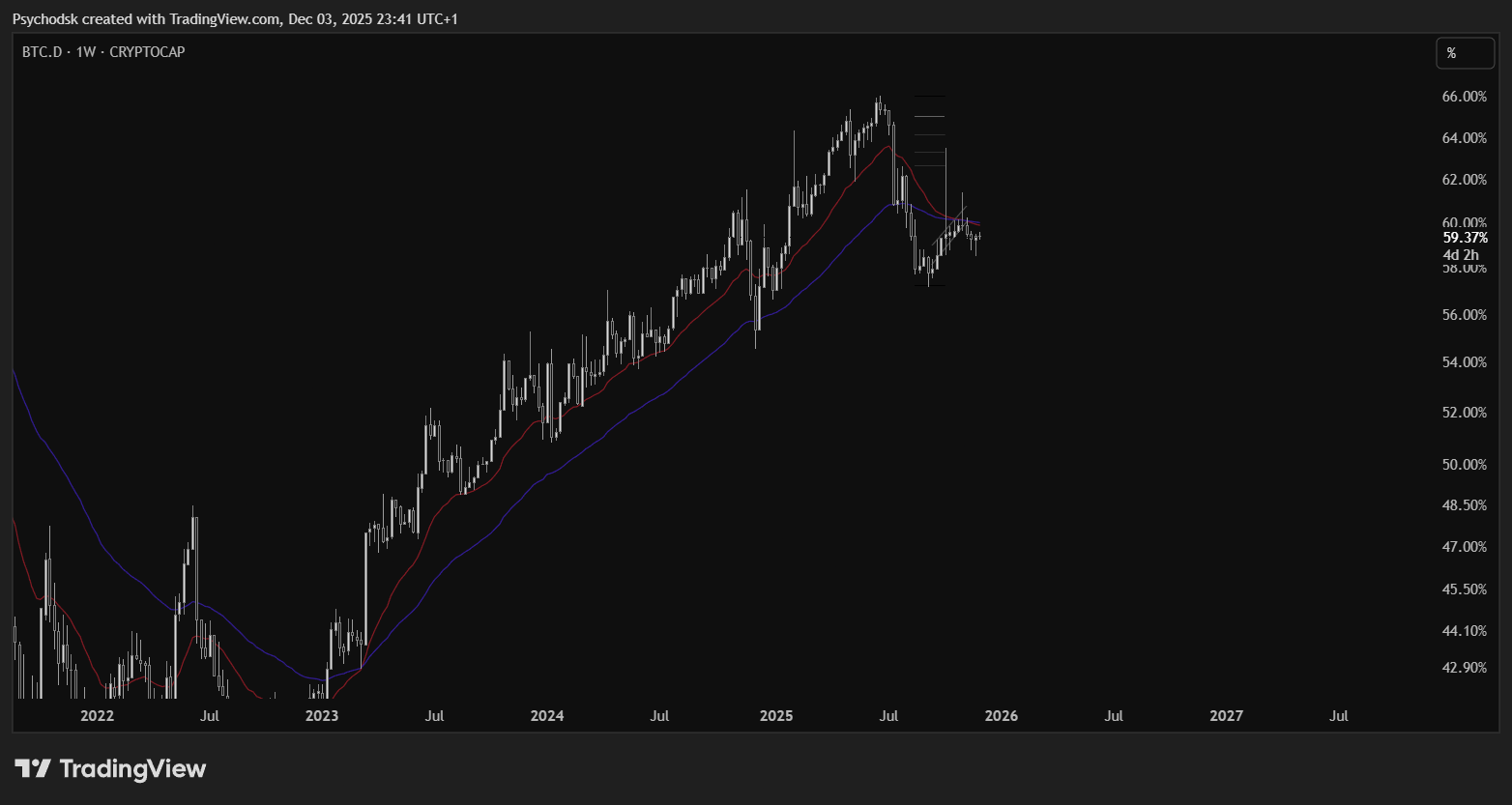
Task: Click the 2023 time axis marker
Action: [x=322, y=716]
